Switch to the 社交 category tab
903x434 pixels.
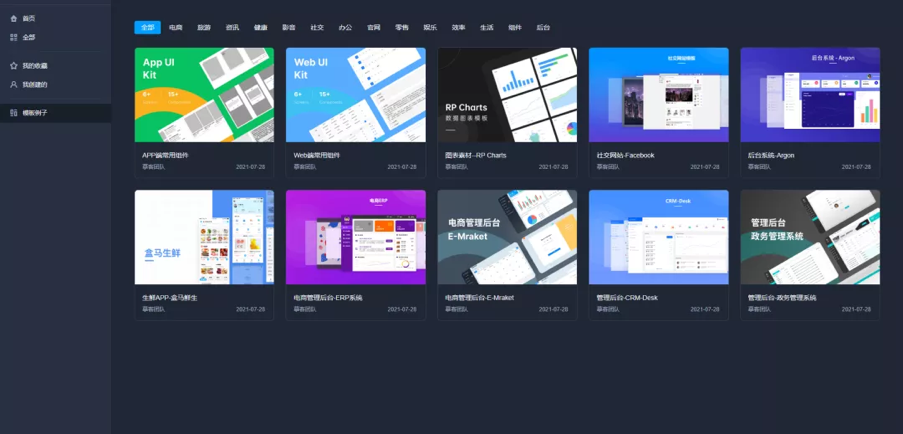click(x=317, y=28)
